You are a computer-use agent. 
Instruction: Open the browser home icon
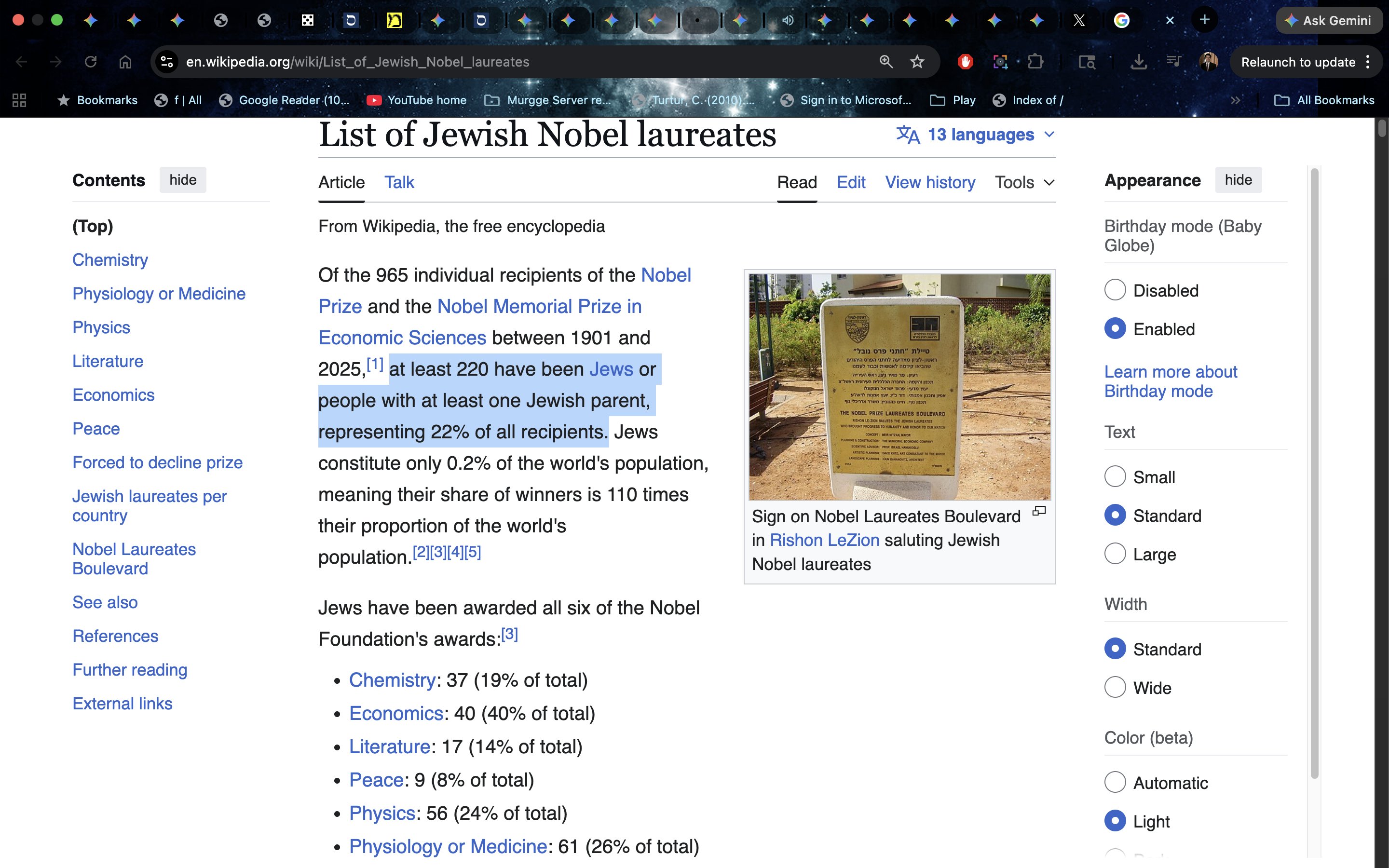click(x=125, y=62)
